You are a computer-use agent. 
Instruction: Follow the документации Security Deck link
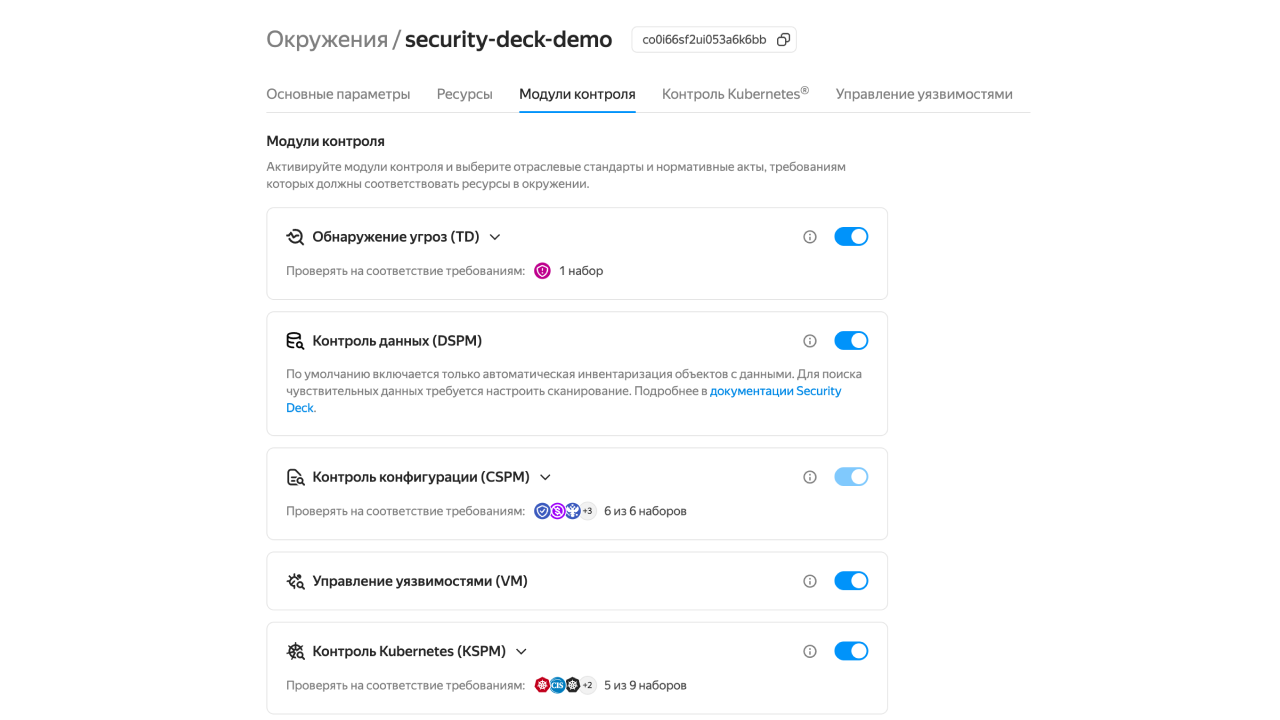click(x=564, y=399)
